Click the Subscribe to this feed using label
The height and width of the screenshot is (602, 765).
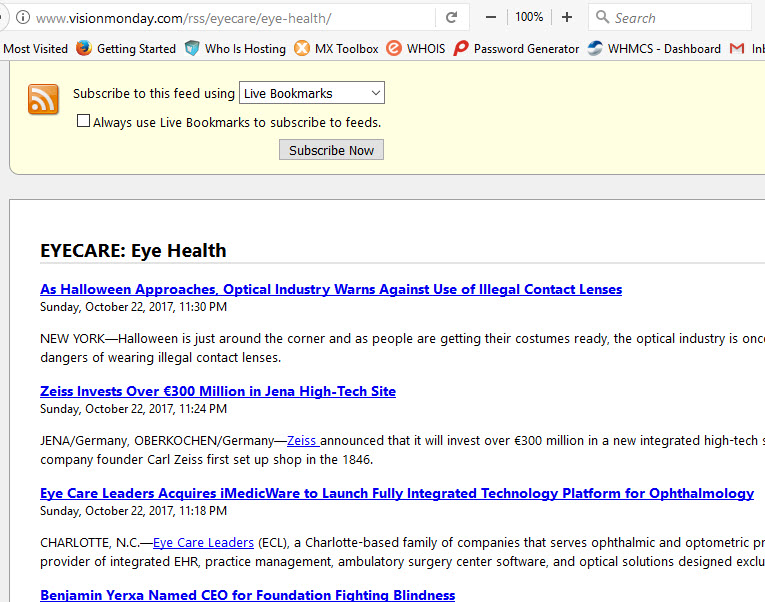pos(154,93)
